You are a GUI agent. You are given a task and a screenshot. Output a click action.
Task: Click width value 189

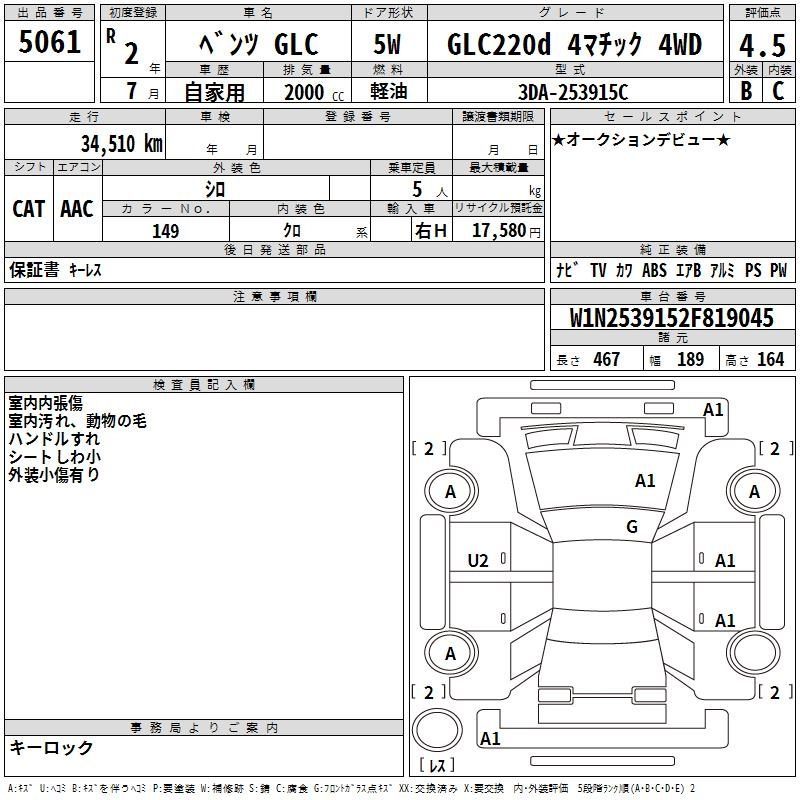click(x=690, y=359)
